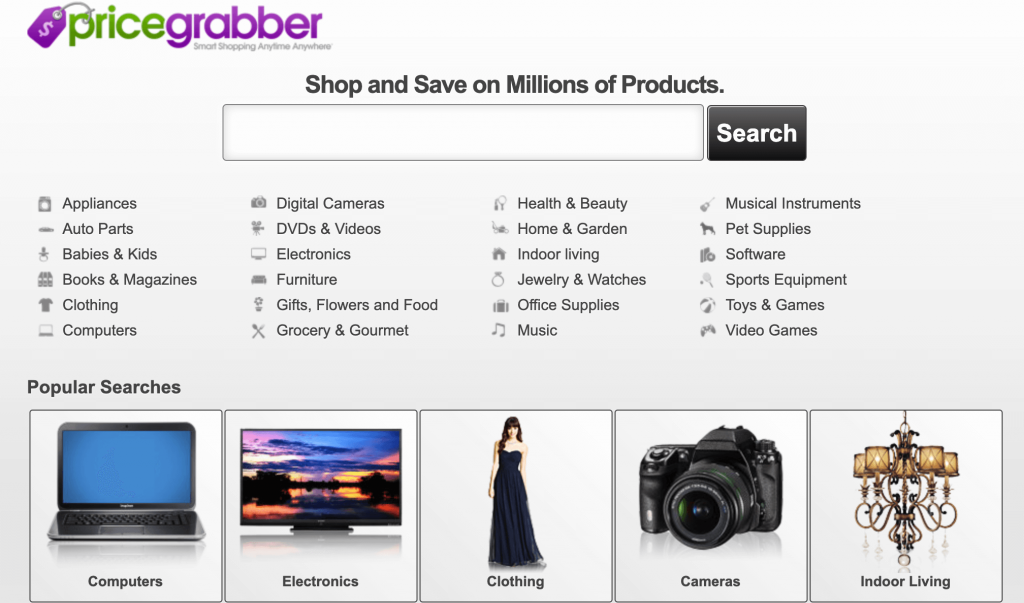Click the ring icon beside Jewelry & Watches
The width and height of the screenshot is (1024, 603).
498,280
